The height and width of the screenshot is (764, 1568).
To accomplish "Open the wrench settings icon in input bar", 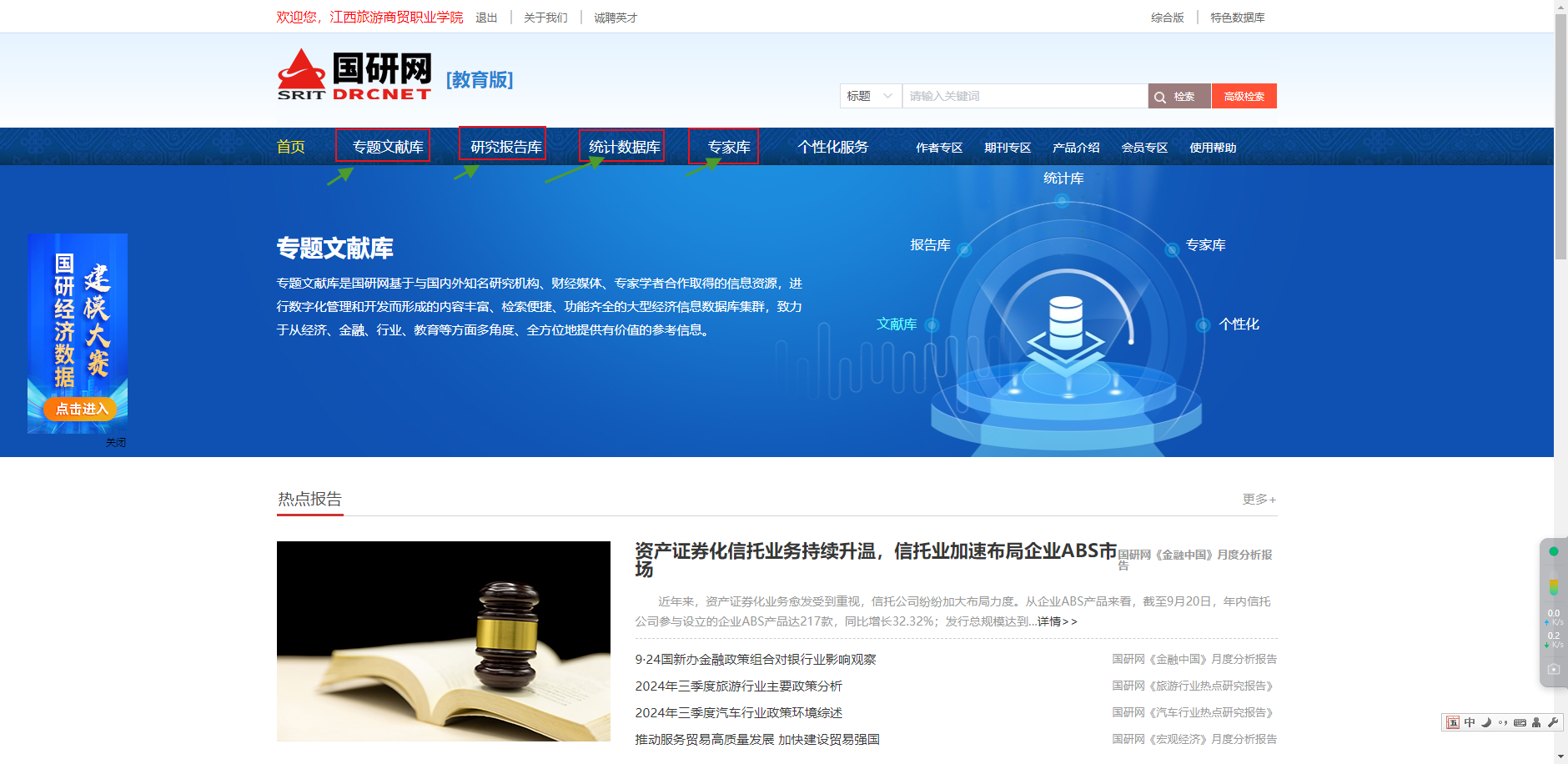I will 1553,722.
